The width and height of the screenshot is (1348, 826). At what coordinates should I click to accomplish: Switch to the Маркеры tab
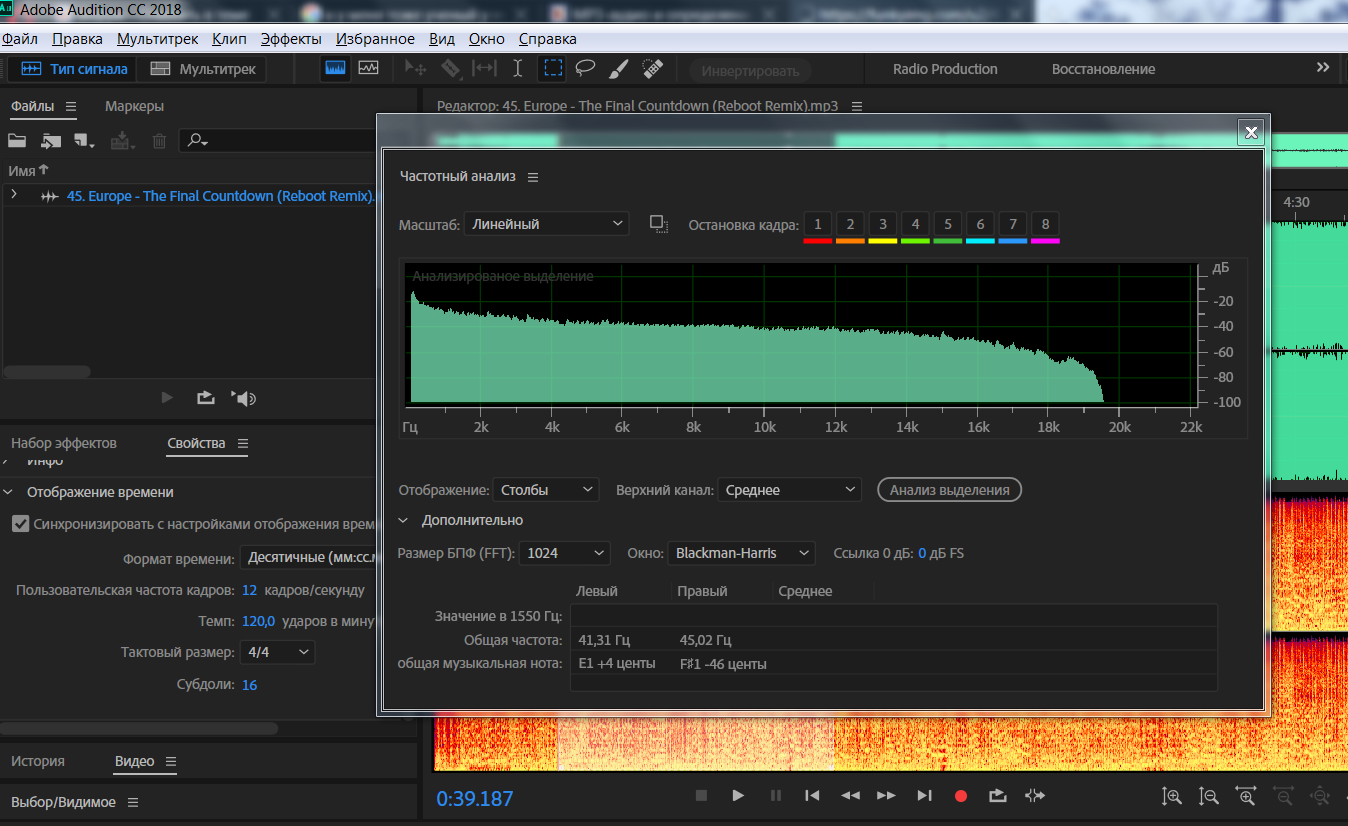tap(134, 106)
